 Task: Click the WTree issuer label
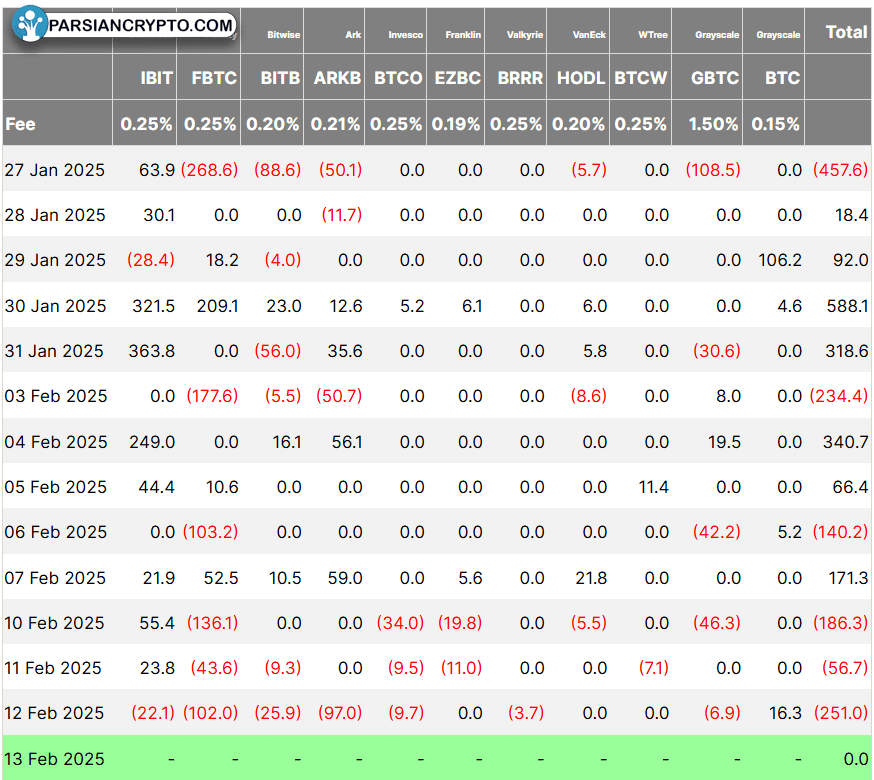click(653, 35)
